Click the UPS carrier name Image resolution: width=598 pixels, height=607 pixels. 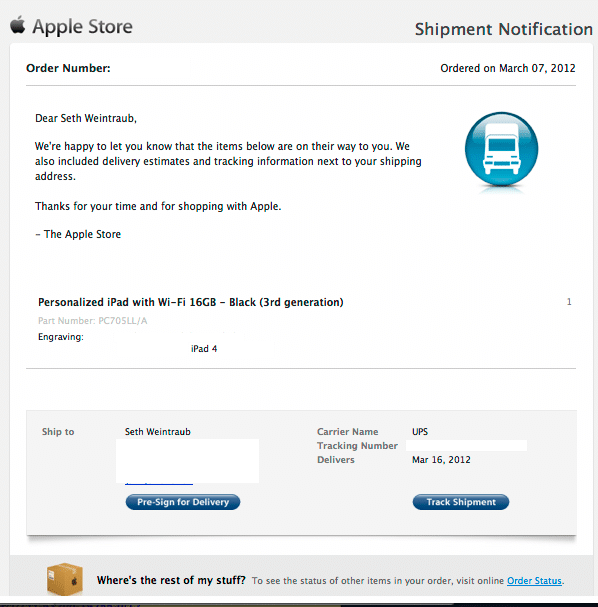[420, 432]
